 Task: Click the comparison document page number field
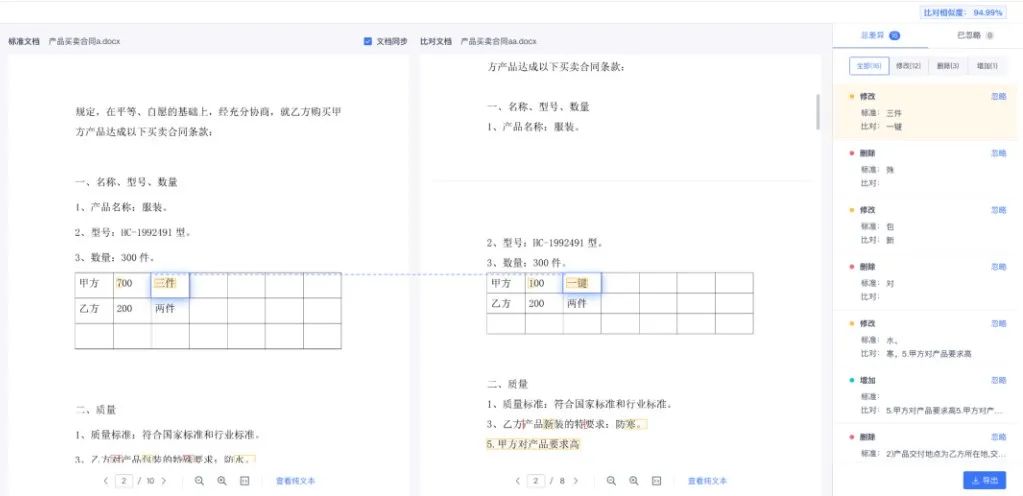(536, 481)
